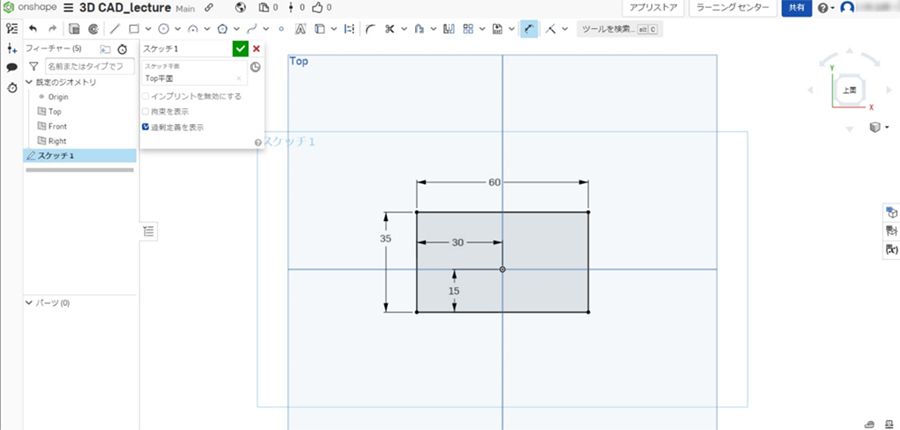Accept sketch with green checkmark
This screenshot has width=900, height=430.
pyautogui.click(x=240, y=48)
